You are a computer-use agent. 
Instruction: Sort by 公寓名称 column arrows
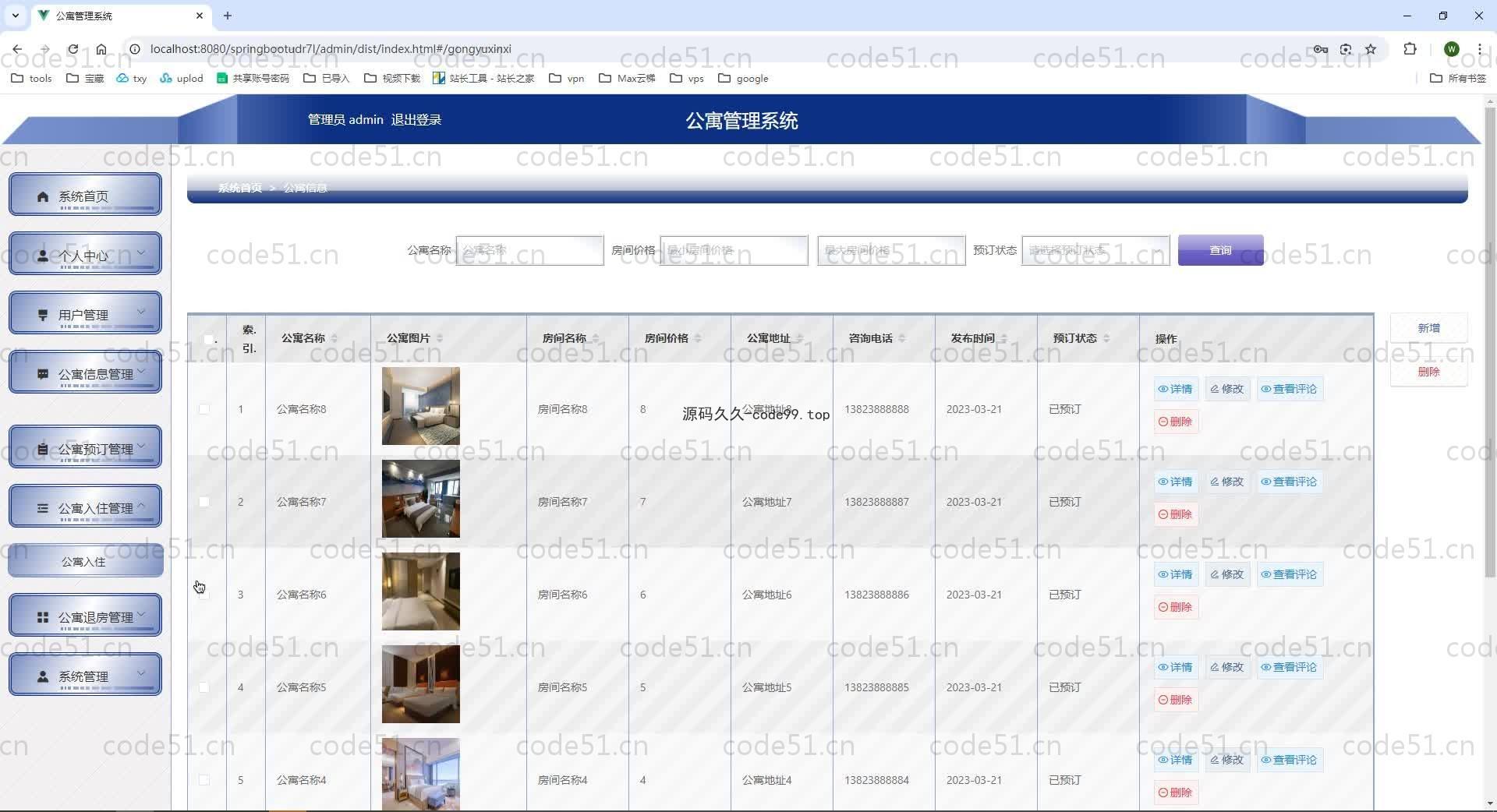(334, 338)
